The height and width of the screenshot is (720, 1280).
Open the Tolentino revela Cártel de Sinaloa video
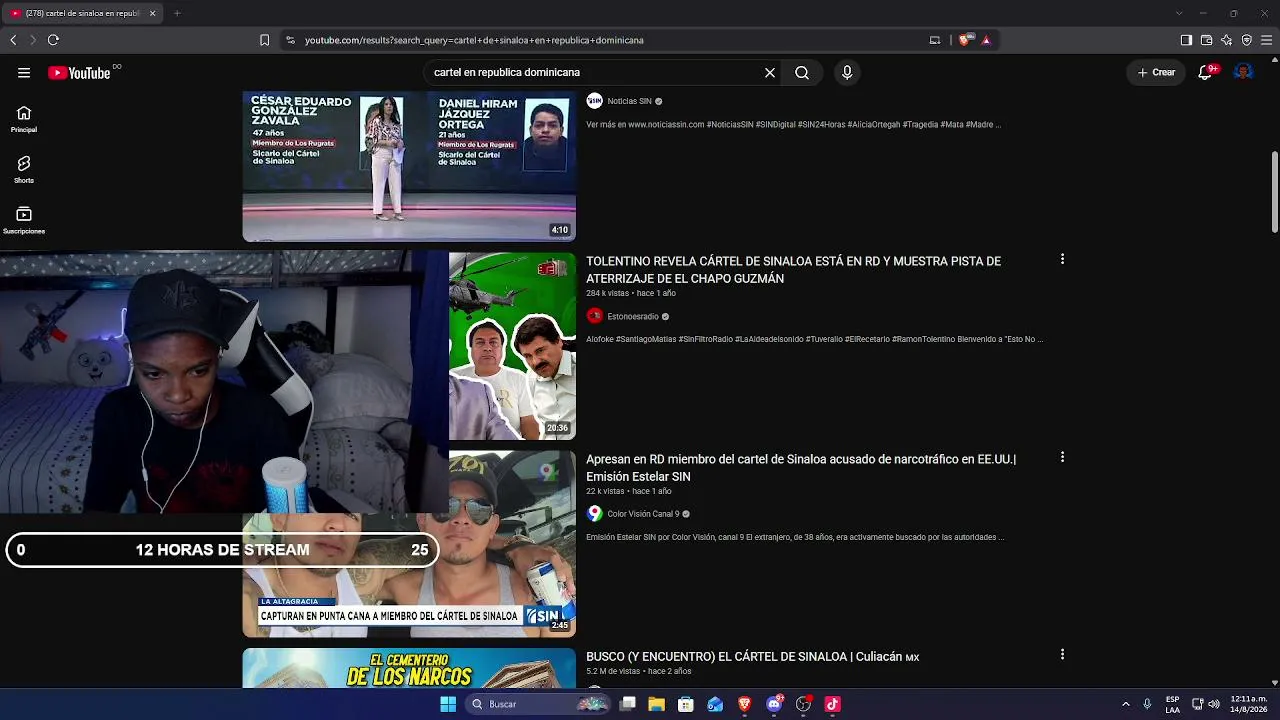[x=793, y=270]
